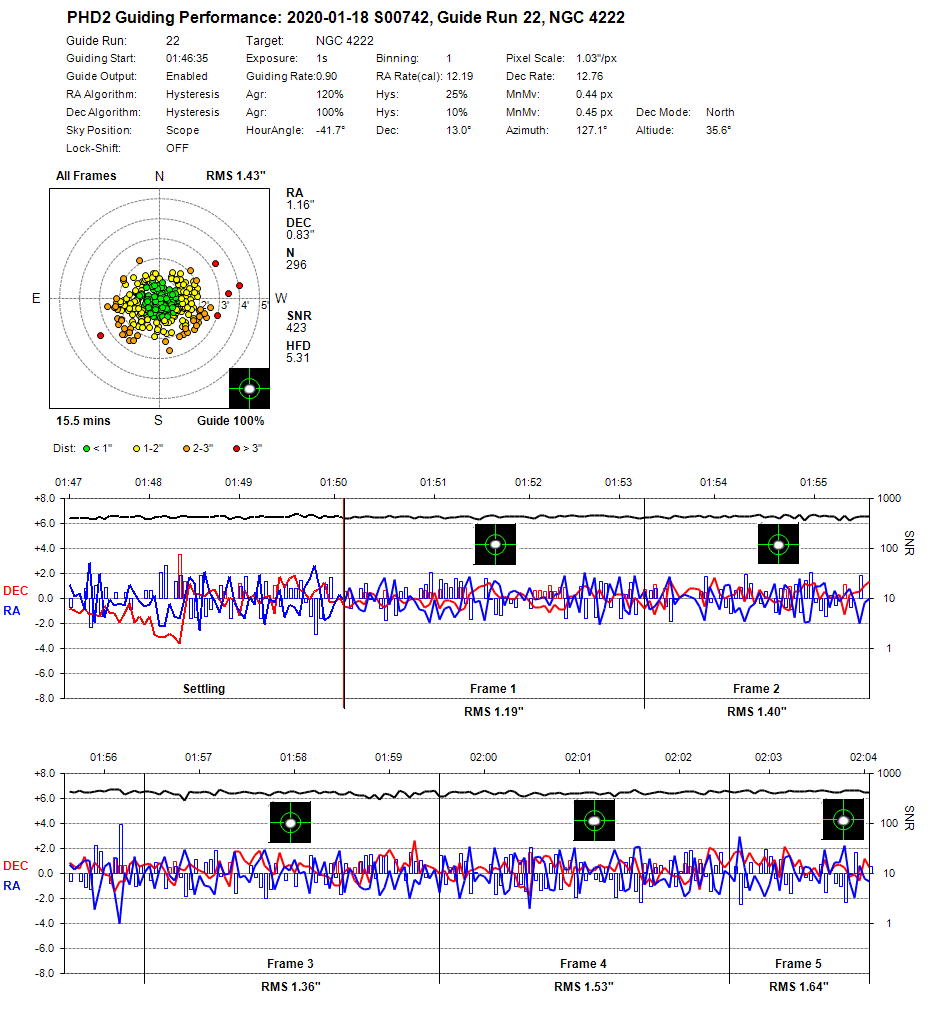948x1009 pixels.
Task: Click the SNR value '423'
Action: click(x=296, y=328)
